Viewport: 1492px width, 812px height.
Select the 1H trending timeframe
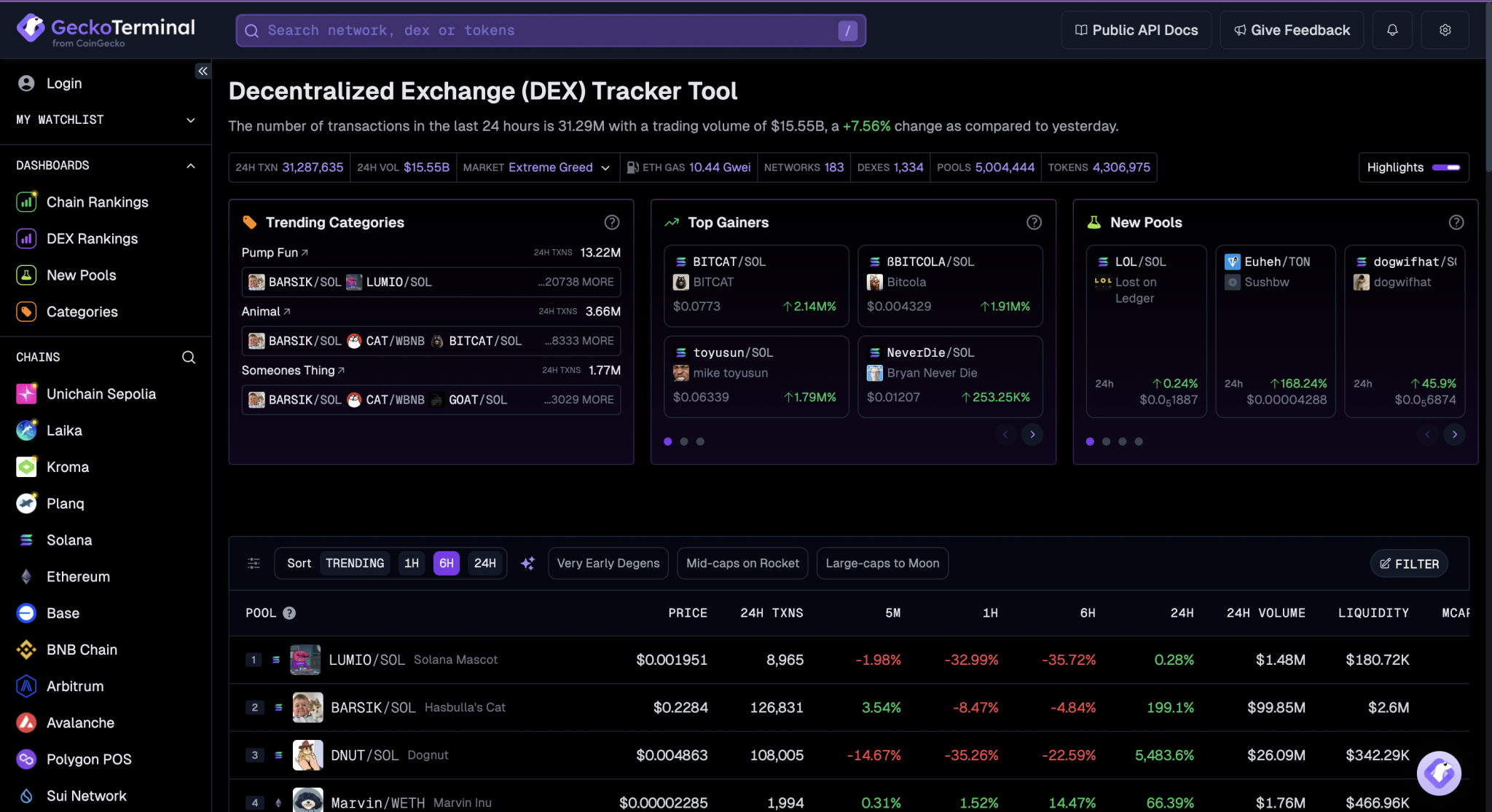tap(411, 563)
